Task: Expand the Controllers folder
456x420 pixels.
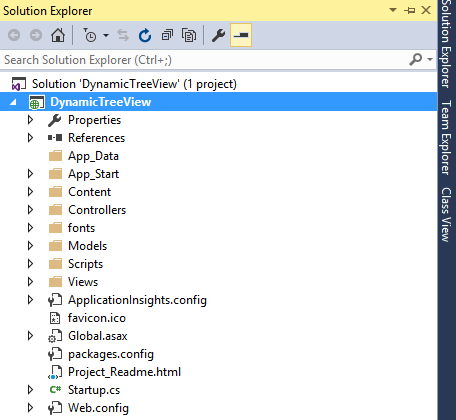Action: tap(30, 210)
